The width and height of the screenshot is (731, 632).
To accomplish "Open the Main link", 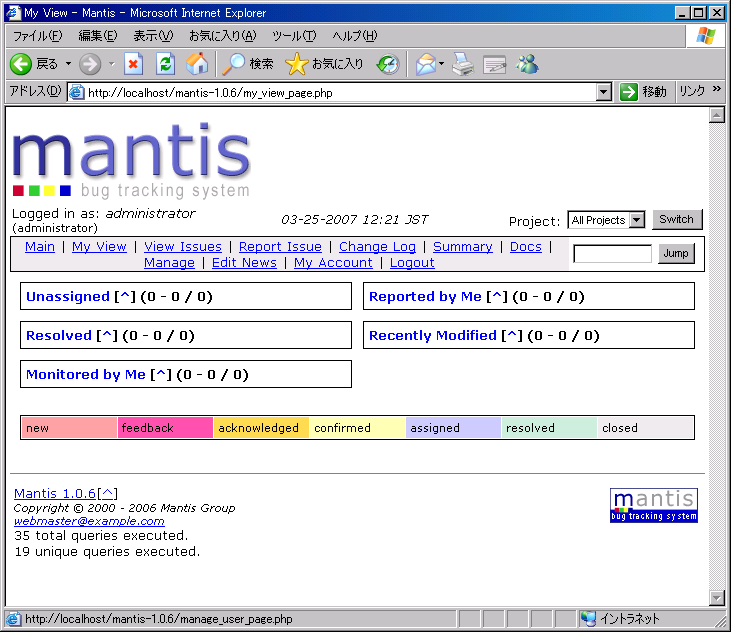I will tap(40, 247).
